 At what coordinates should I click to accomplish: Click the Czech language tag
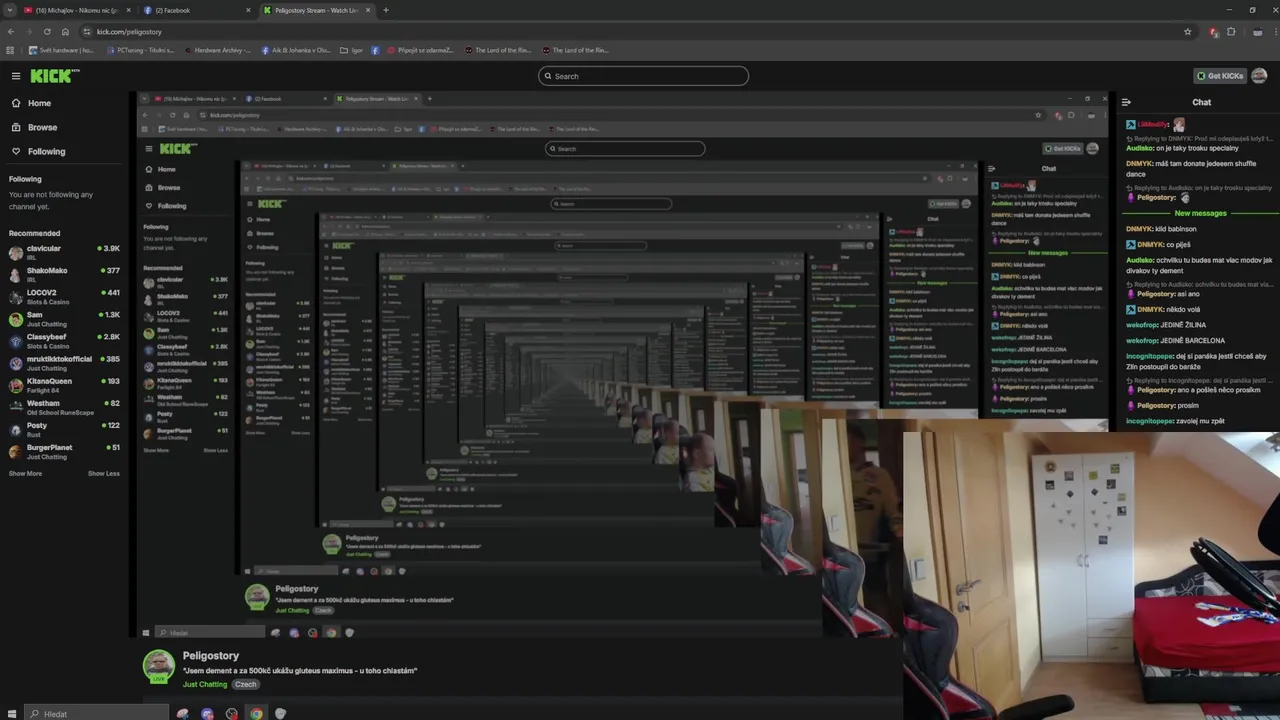246,684
